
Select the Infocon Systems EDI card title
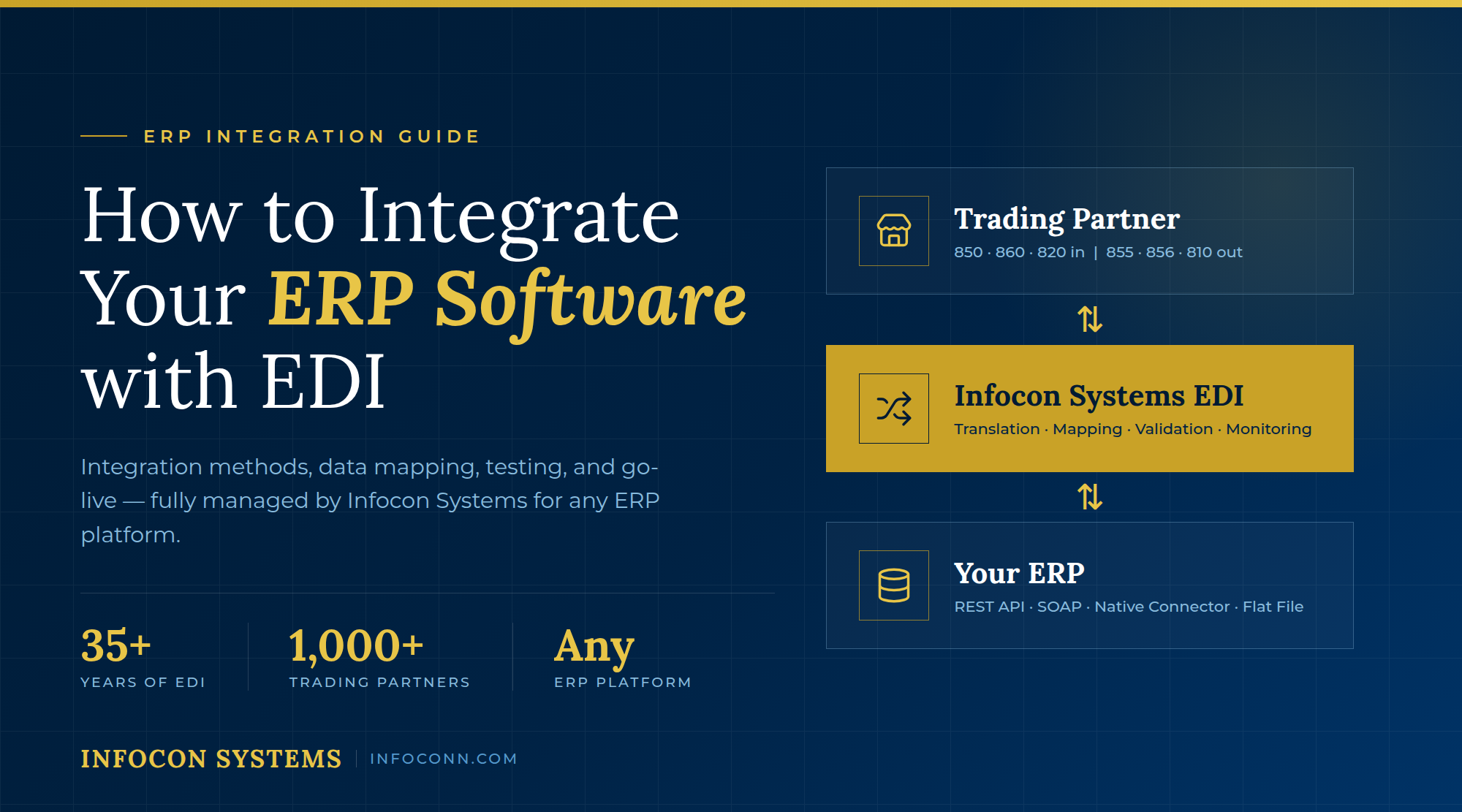[x=1099, y=396]
